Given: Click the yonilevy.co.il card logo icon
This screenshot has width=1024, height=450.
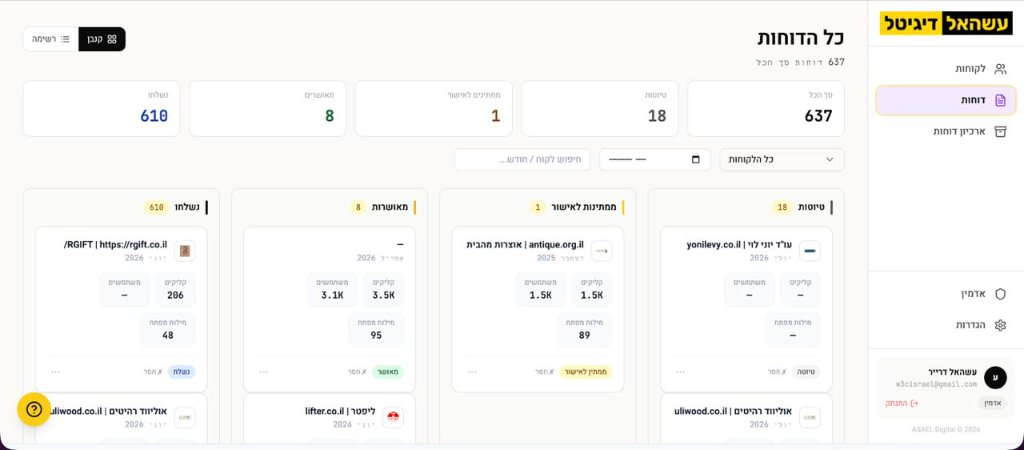Looking at the screenshot, I should pyautogui.click(x=810, y=251).
